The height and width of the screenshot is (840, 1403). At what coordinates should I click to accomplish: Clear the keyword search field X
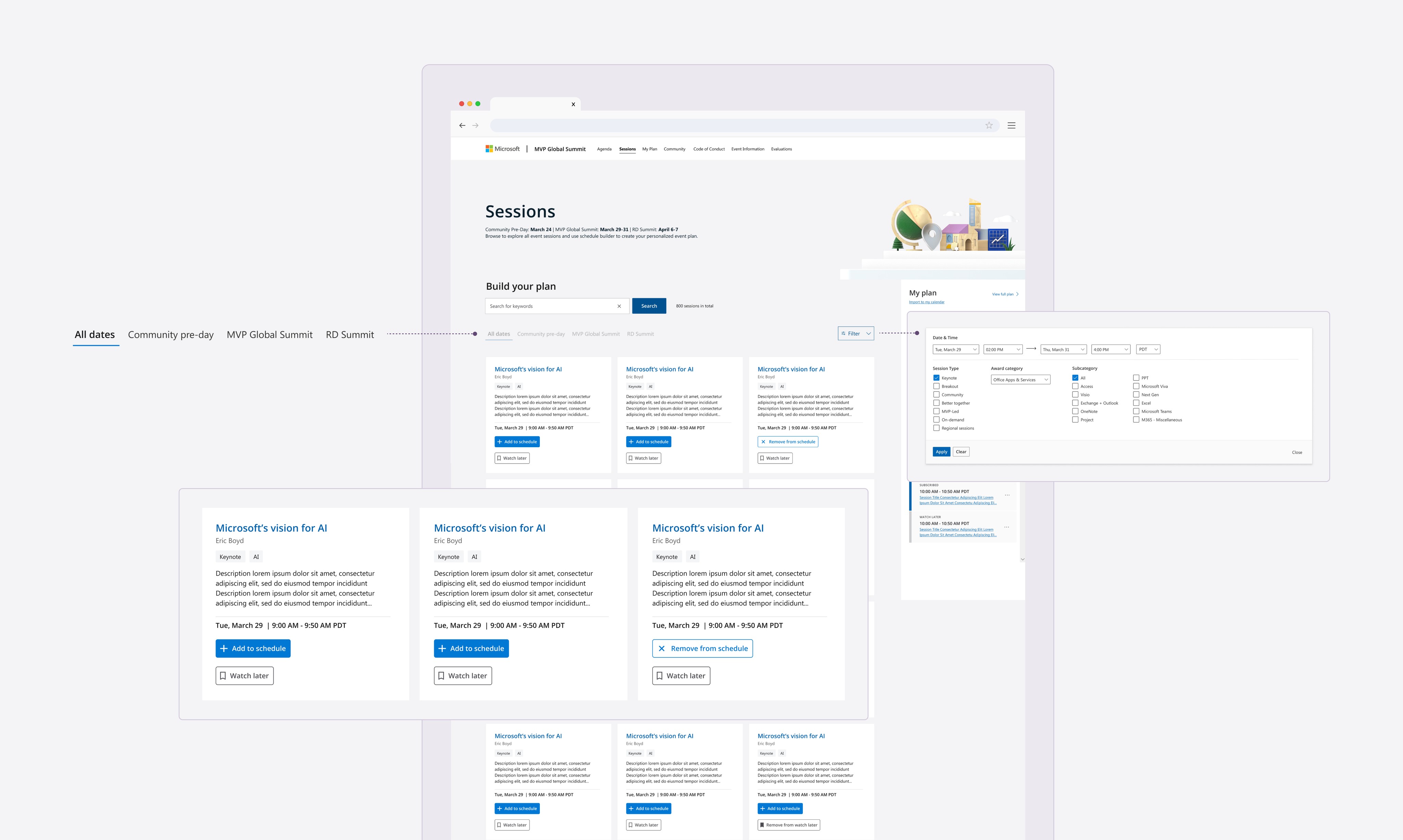point(619,306)
